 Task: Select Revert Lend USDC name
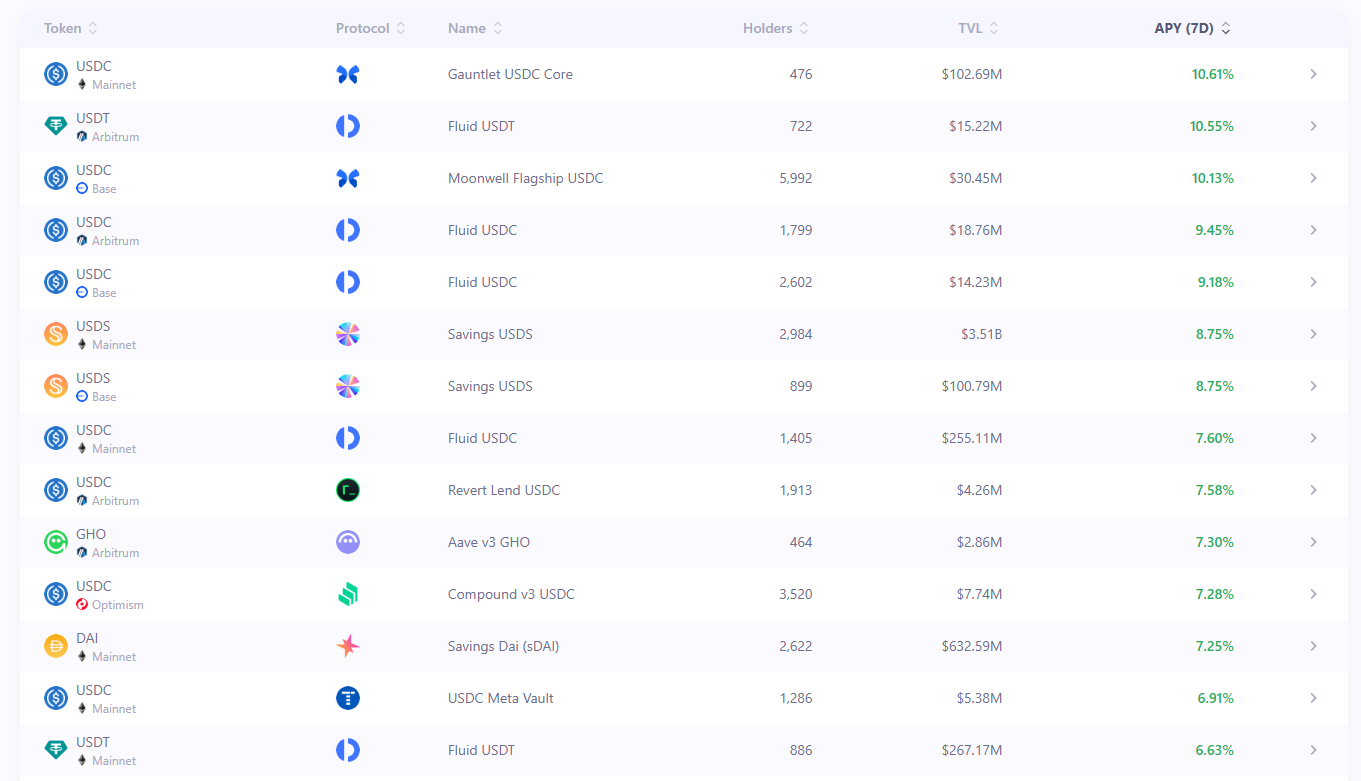(504, 490)
